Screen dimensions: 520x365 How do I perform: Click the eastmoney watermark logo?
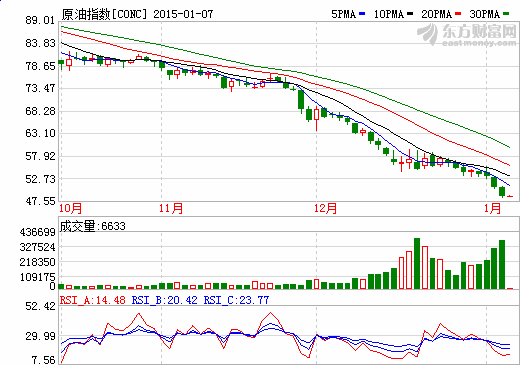(467, 34)
